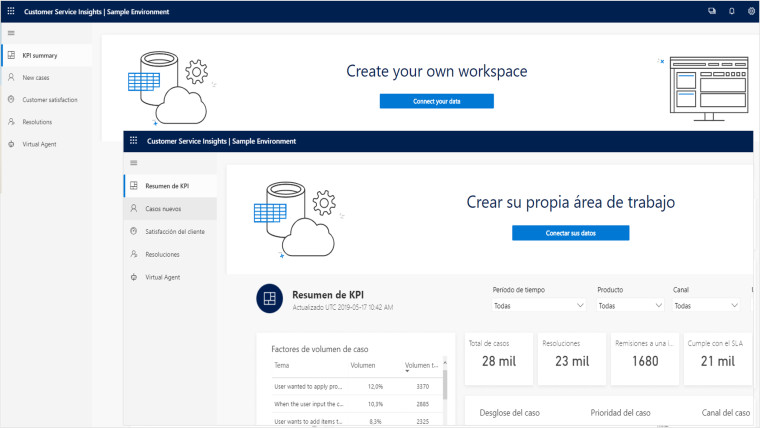Go to Casos nuevos in the sidebar
Image resolution: width=760 pixels, height=428 pixels.
[x=163, y=209]
